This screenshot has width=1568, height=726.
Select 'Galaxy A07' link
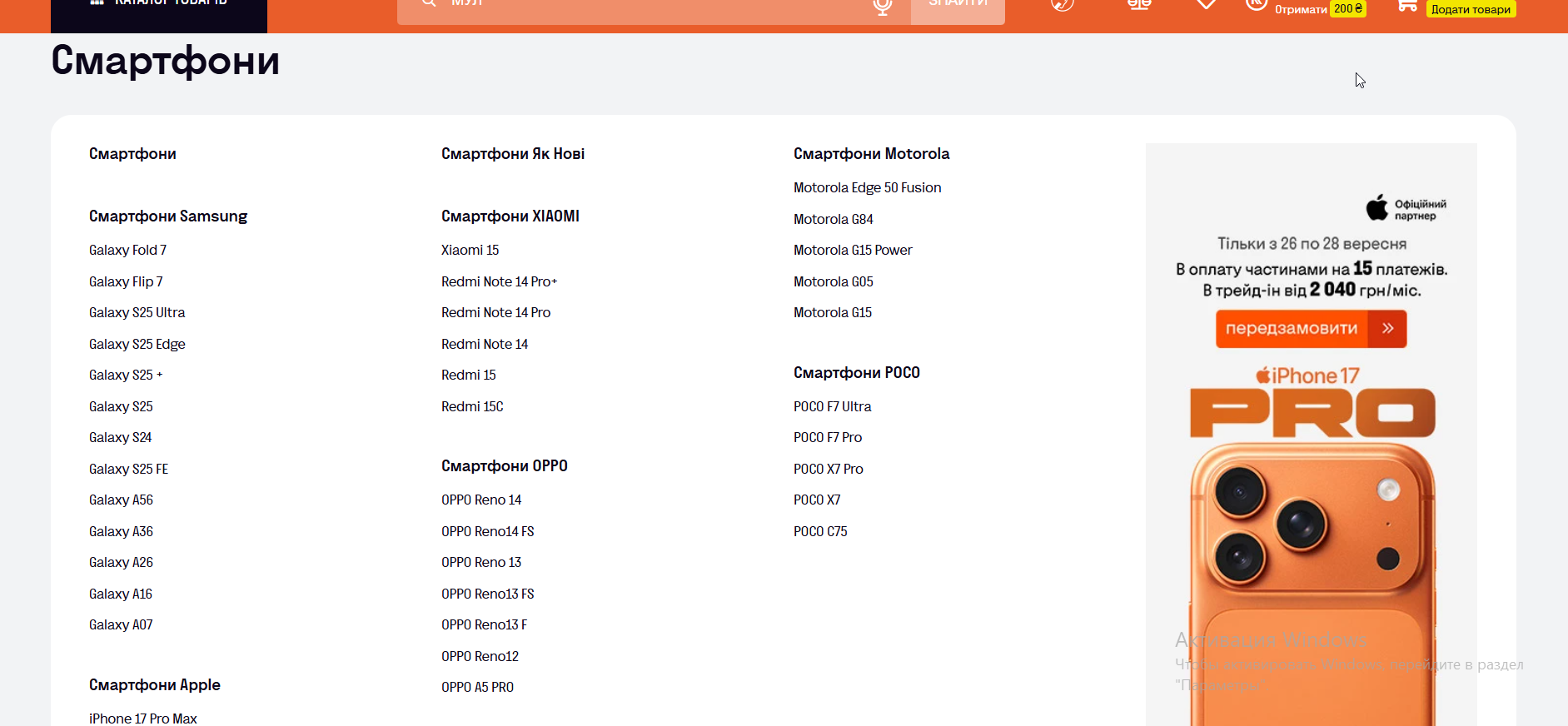click(121, 625)
